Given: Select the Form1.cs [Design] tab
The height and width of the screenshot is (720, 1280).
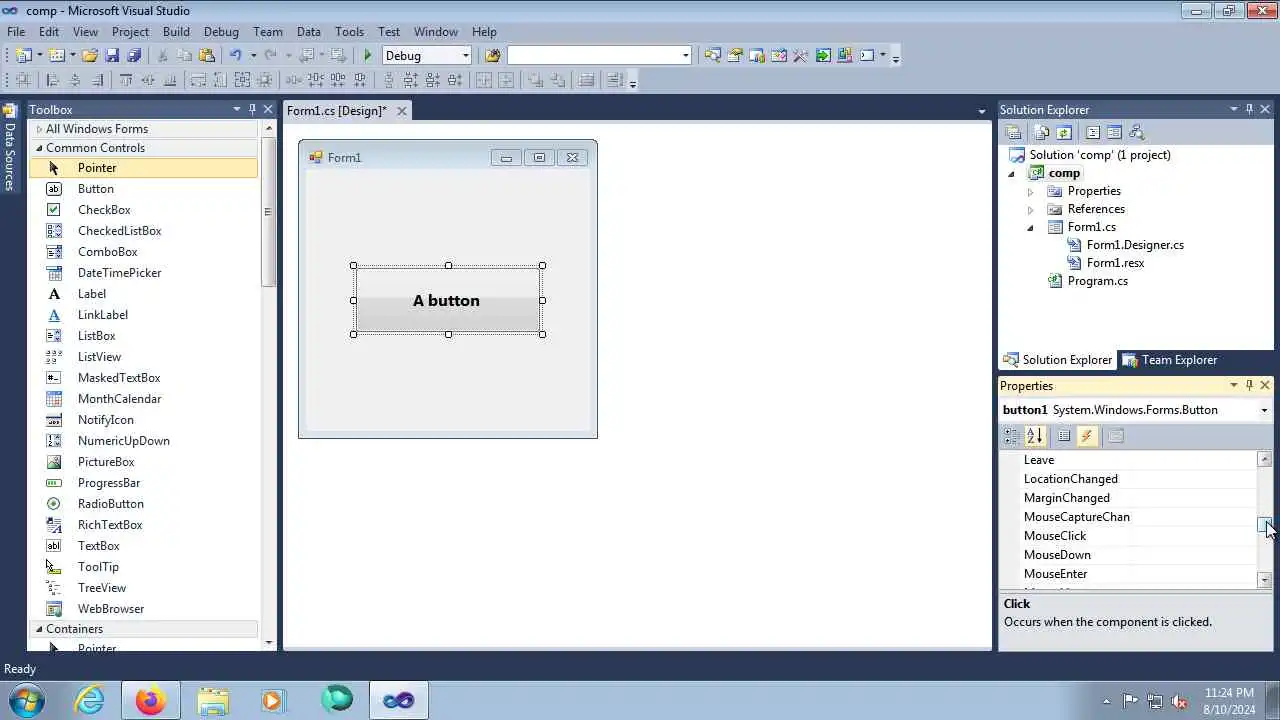Looking at the screenshot, I should 337,111.
